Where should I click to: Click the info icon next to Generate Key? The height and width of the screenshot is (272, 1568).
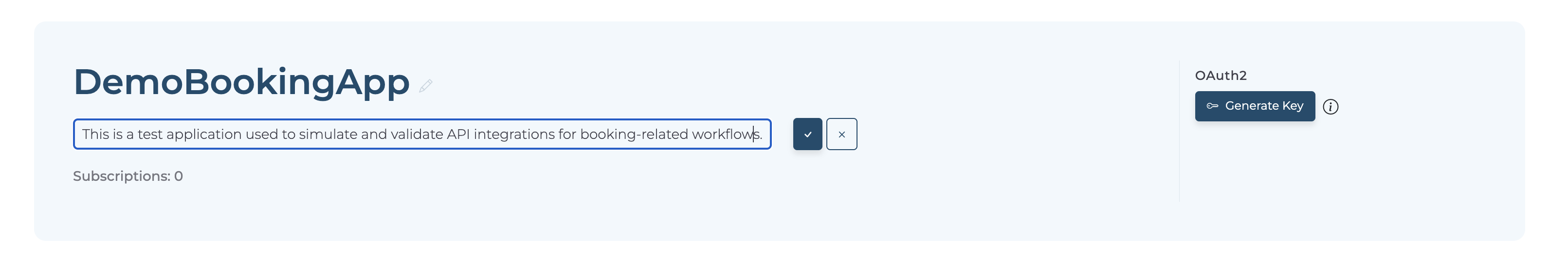(1331, 107)
